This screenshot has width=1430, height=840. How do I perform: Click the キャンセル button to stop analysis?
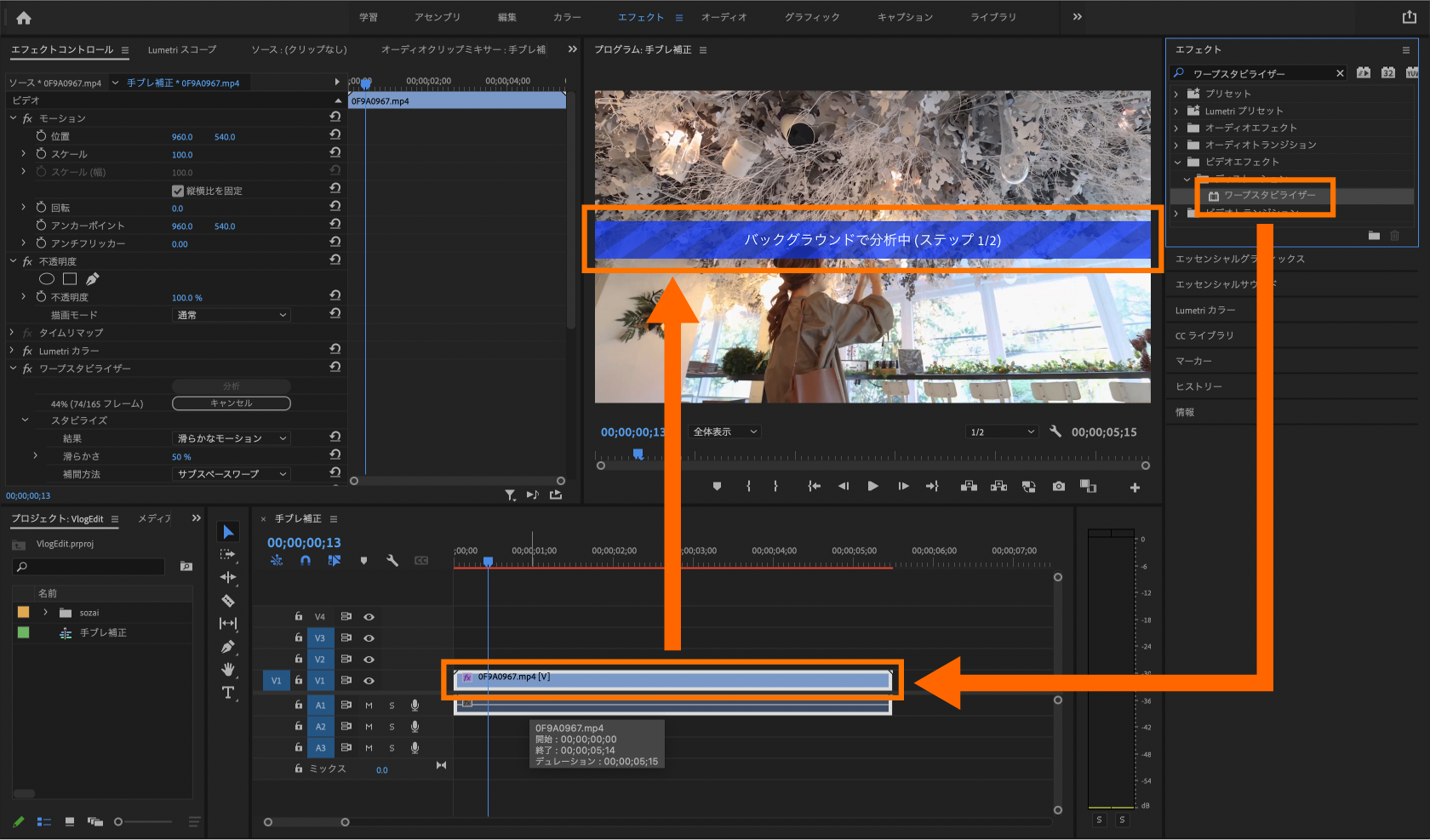pyautogui.click(x=232, y=403)
